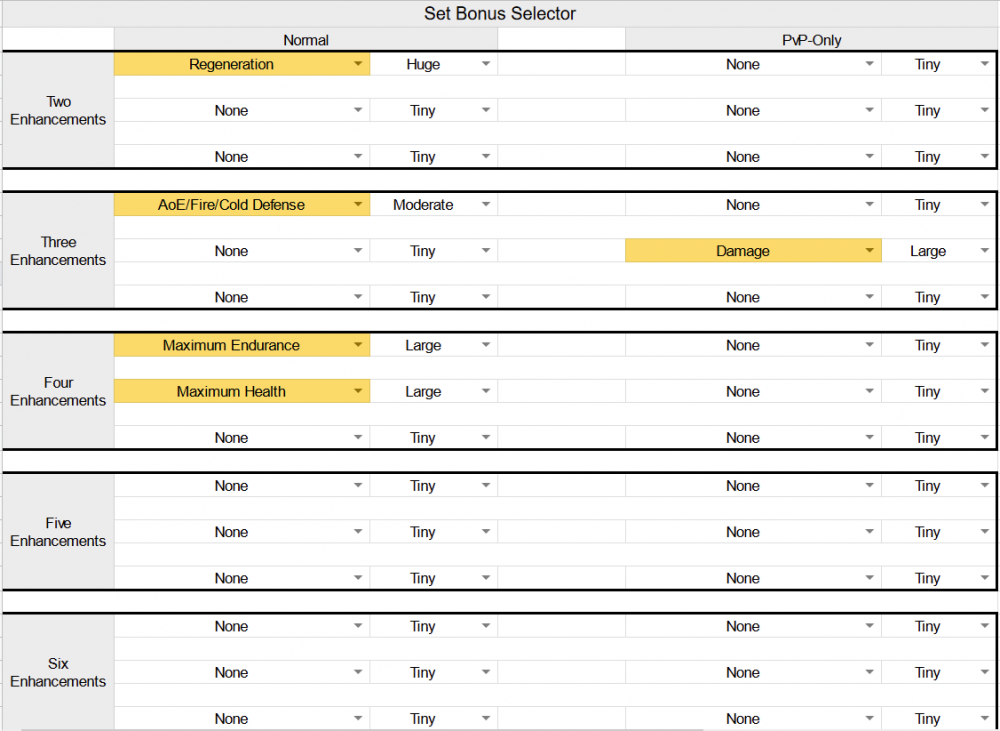Expand Large size dropdown beside Maximum Endurance
The image size is (1000, 731).
[486, 346]
